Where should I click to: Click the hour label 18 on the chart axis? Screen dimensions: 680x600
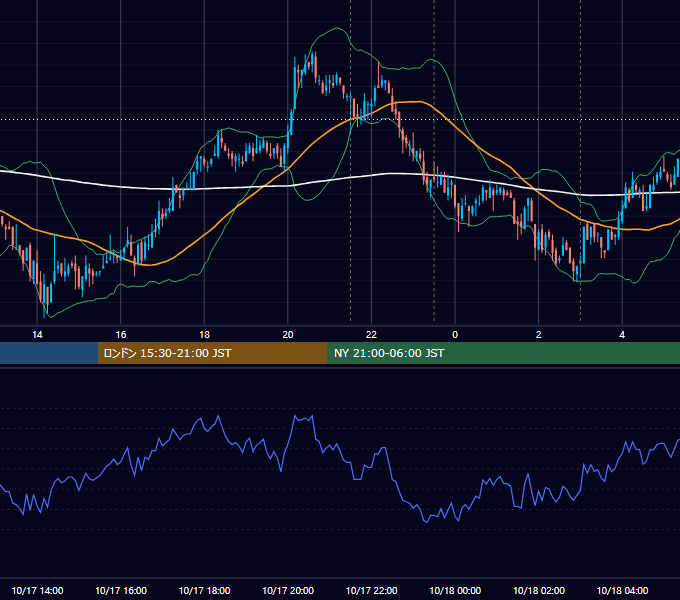click(204, 335)
